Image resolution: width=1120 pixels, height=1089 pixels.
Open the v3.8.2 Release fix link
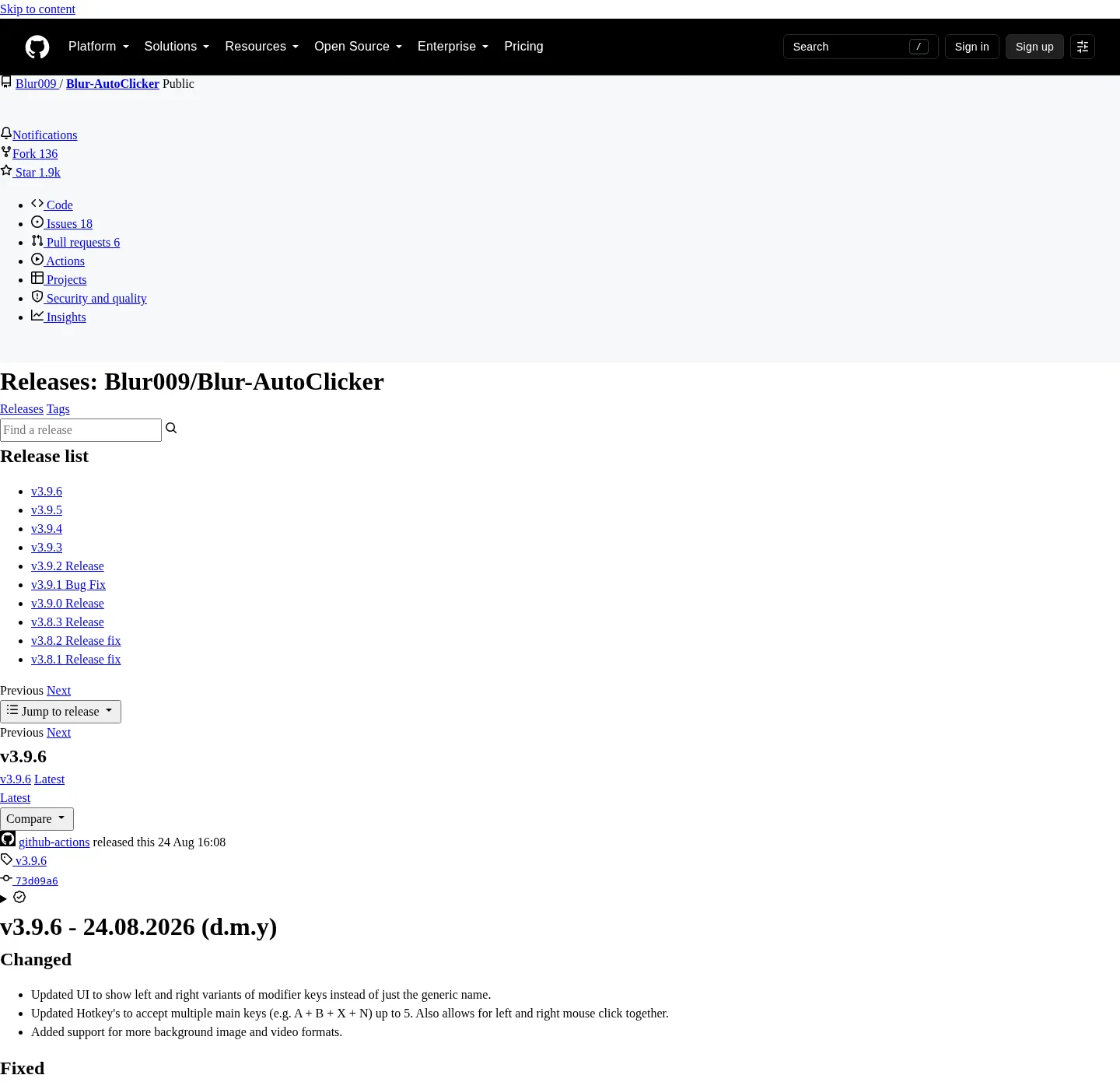point(76,641)
